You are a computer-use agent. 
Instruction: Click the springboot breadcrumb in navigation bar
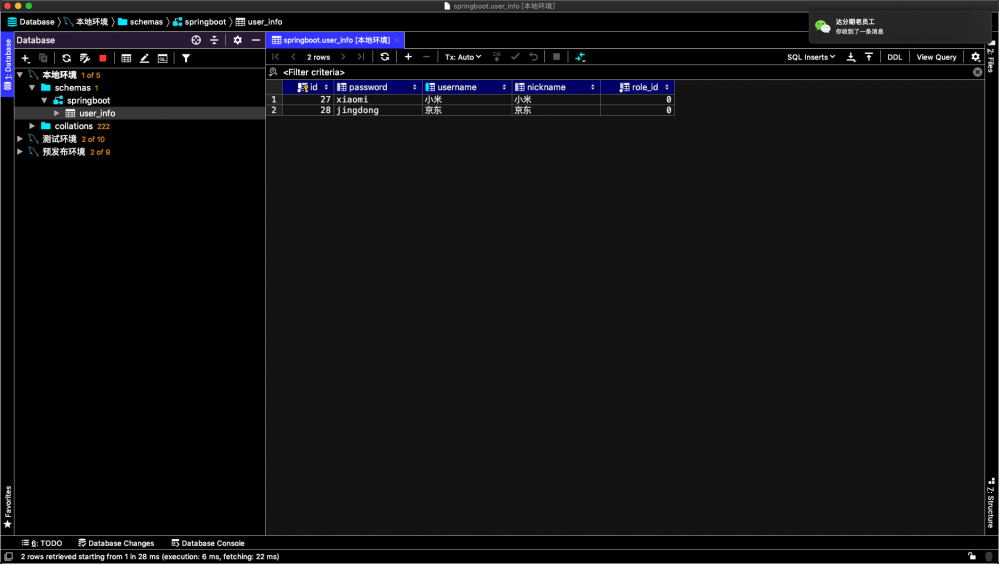[x=200, y=22]
